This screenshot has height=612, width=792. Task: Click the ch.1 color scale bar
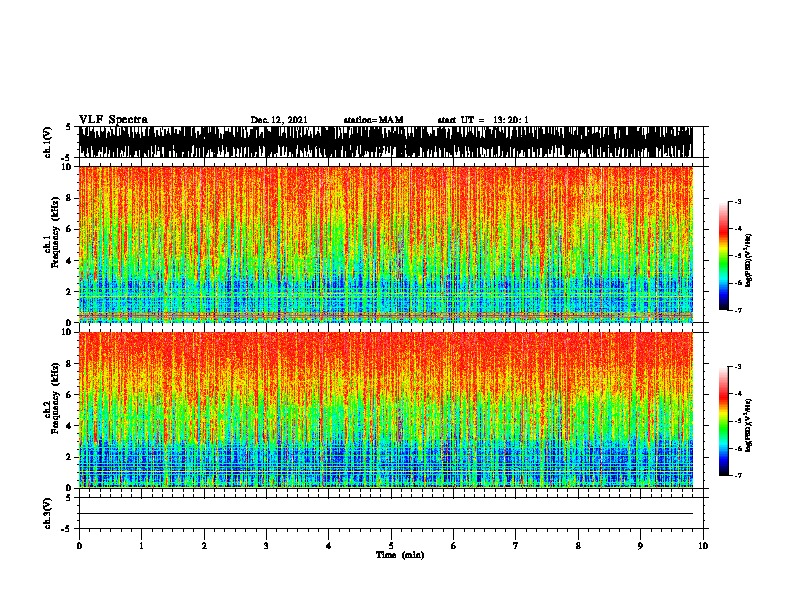pos(723,256)
